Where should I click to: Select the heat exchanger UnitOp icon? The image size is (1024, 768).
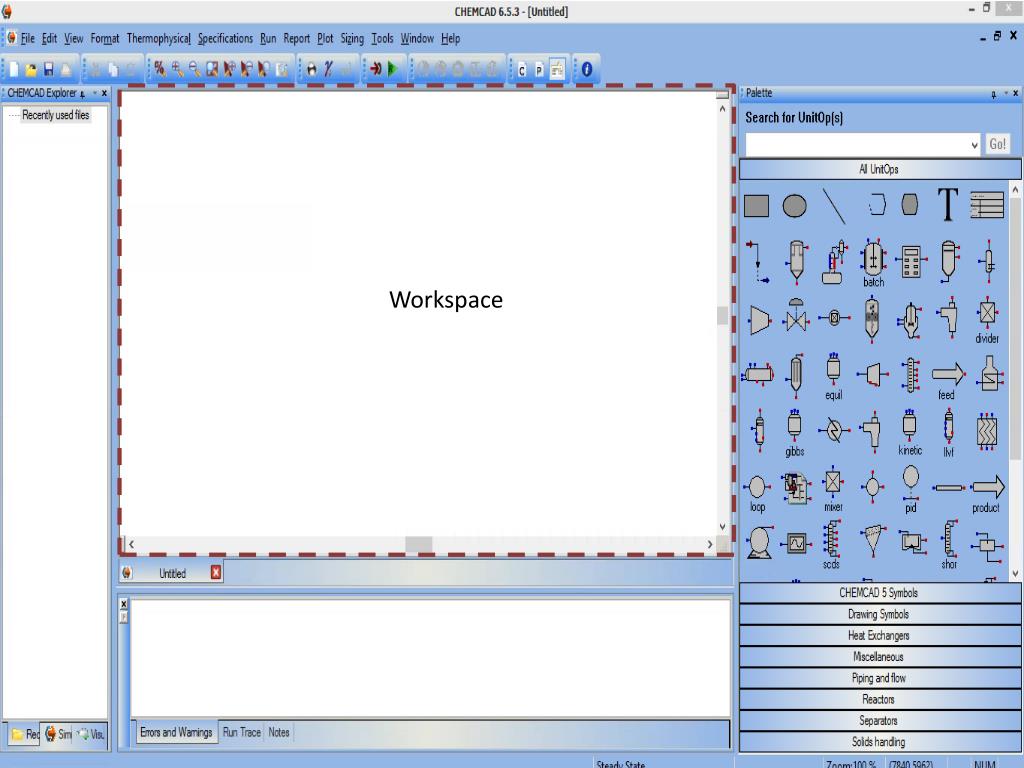833,430
